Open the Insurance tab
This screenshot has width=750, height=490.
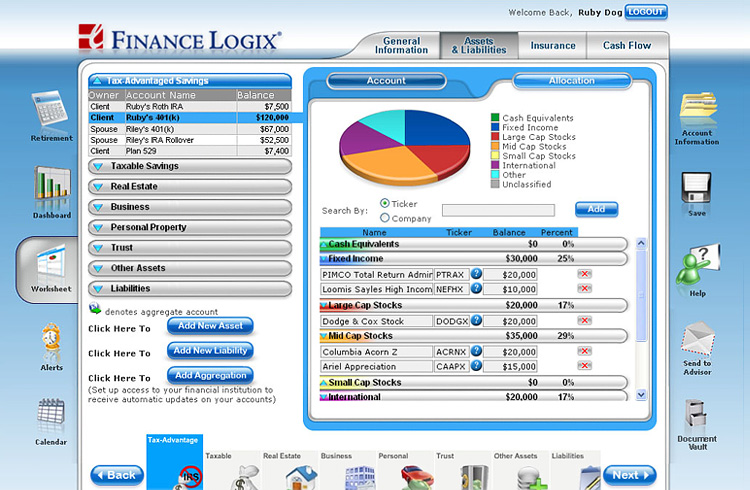pos(552,45)
